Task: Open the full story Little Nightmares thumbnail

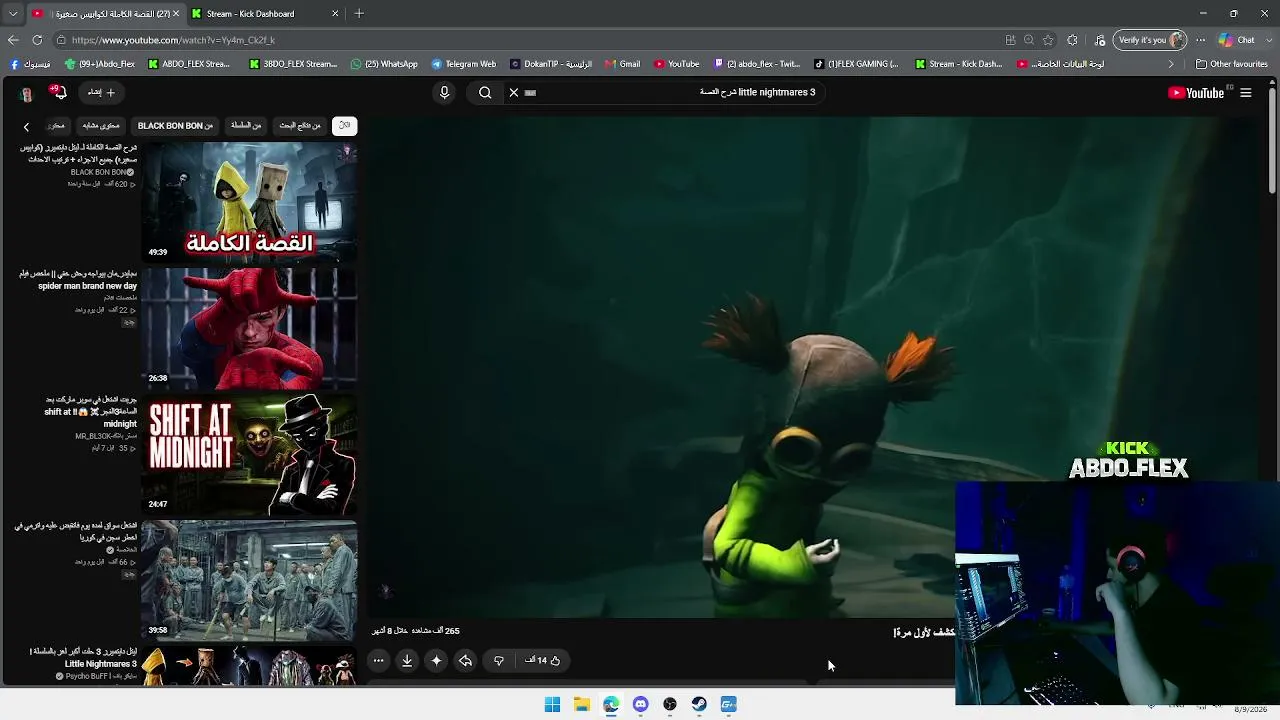Action: pyautogui.click(x=249, y=201)
